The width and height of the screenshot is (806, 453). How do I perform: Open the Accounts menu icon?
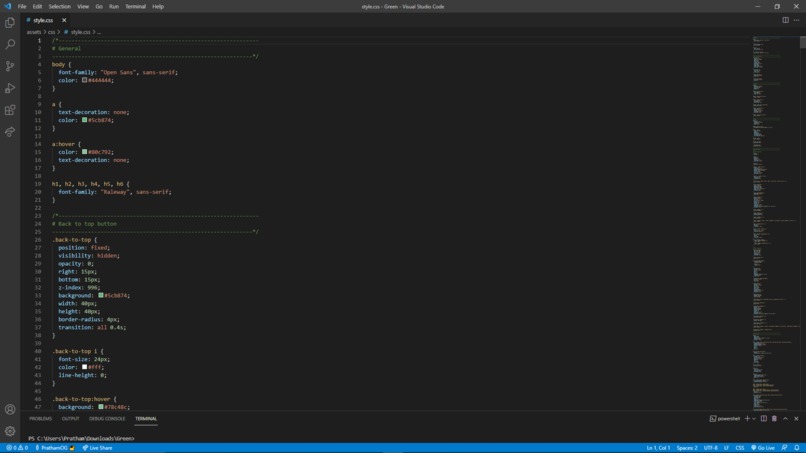(10, 409)
